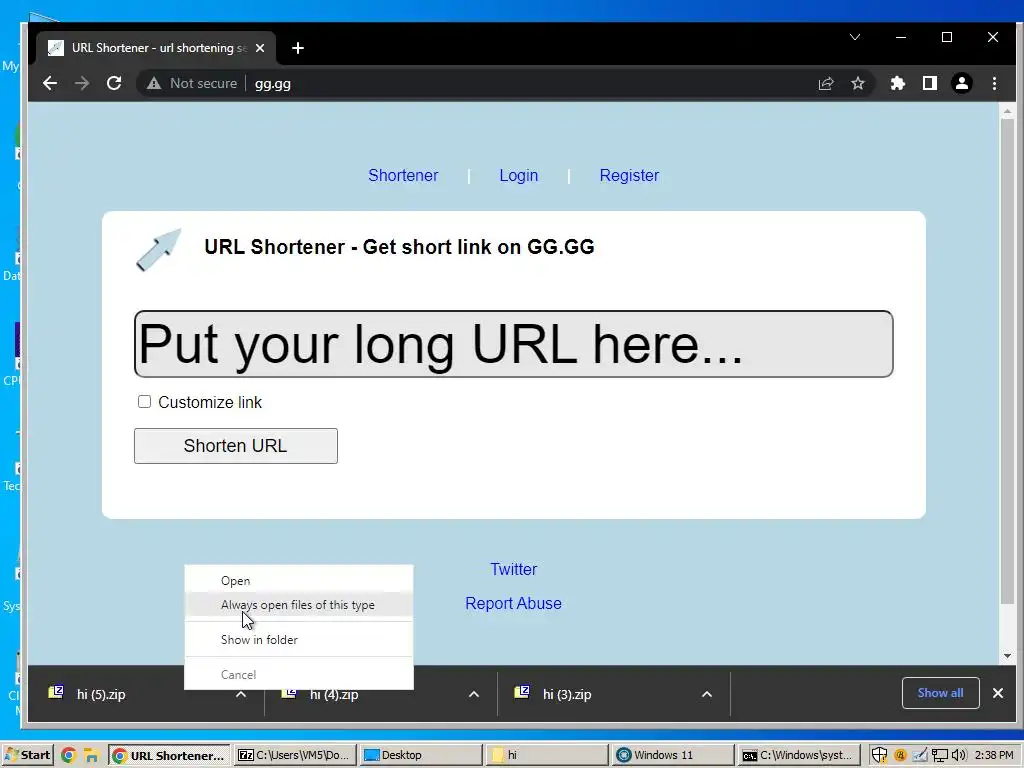This screenshot has height=768, width=1024.
Task: Click the Not secure warning icon
Action: coord(153,84)
